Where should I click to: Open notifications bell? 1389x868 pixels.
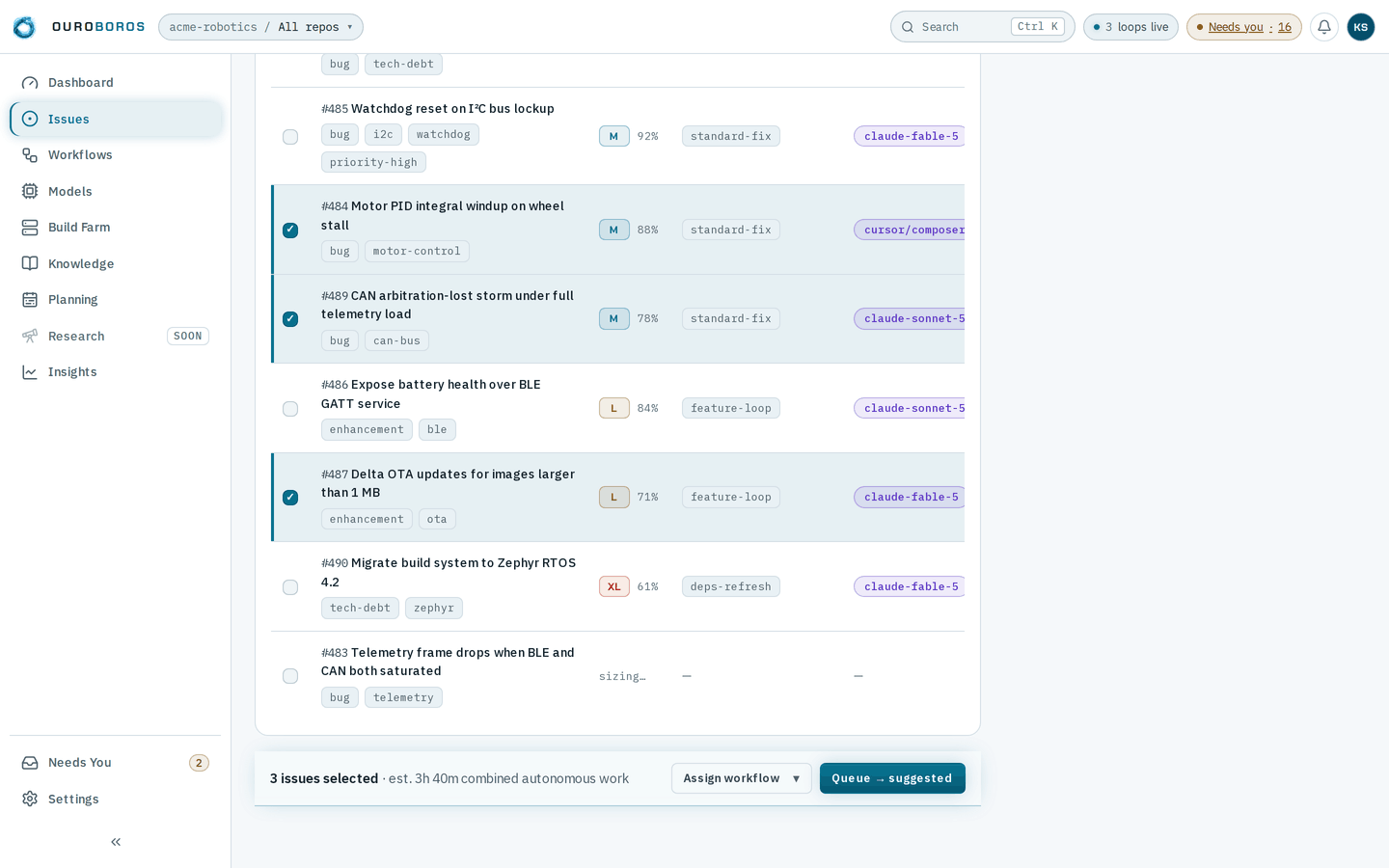pyautogui.click(x=1324, y=27)
